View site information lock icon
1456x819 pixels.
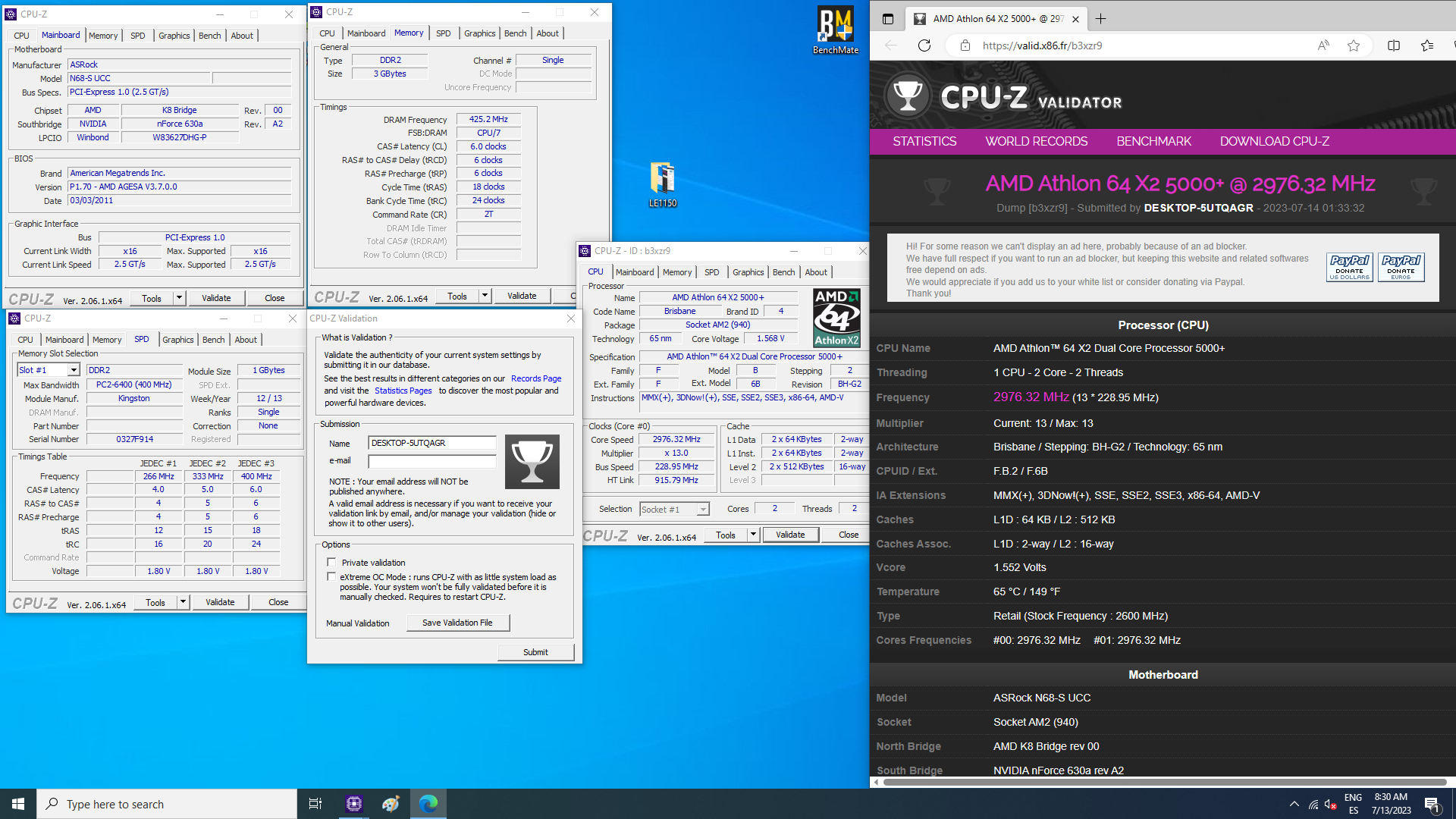coord(965,45)
